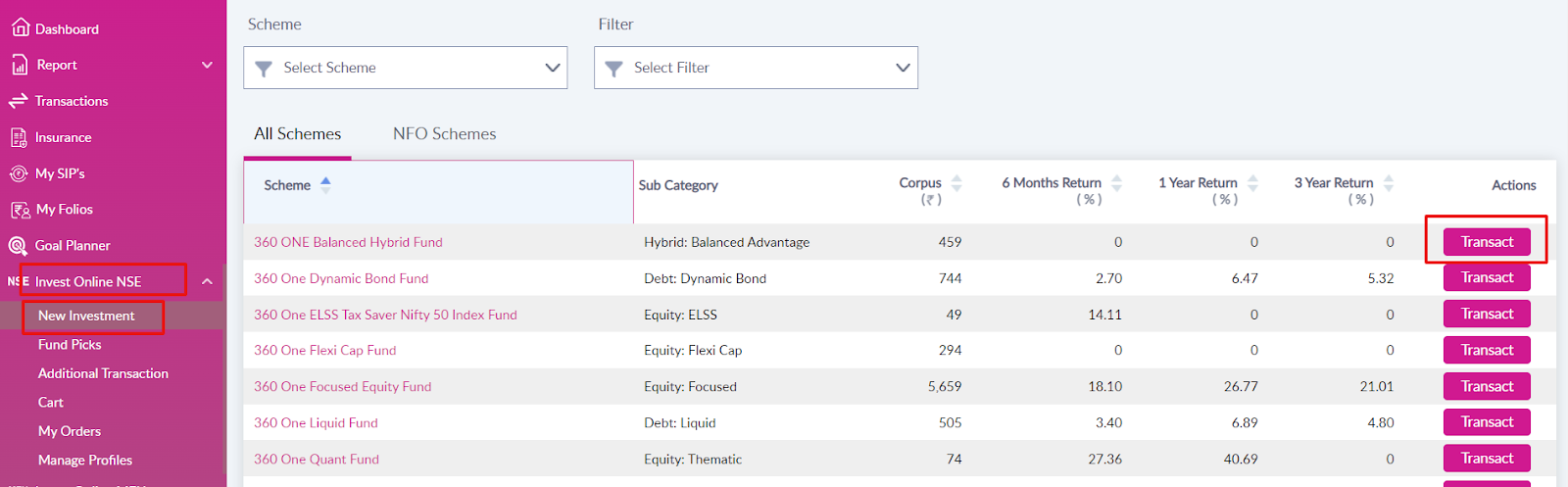Click the funnel icon in Select Filter
The height and width of the screenshot is (487, 1568).
pos(613,69)
